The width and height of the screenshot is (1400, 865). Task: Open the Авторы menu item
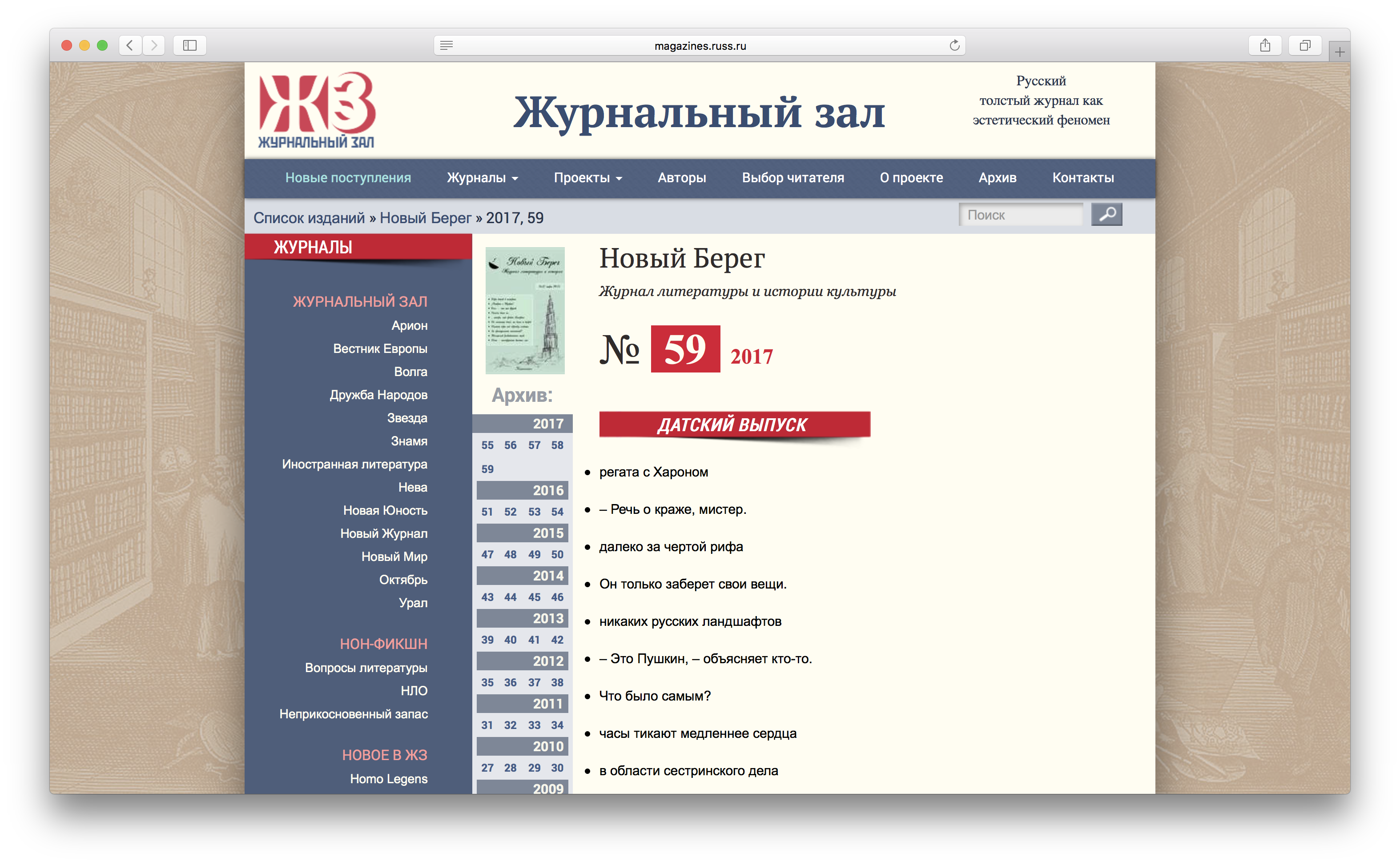(681, 178)
